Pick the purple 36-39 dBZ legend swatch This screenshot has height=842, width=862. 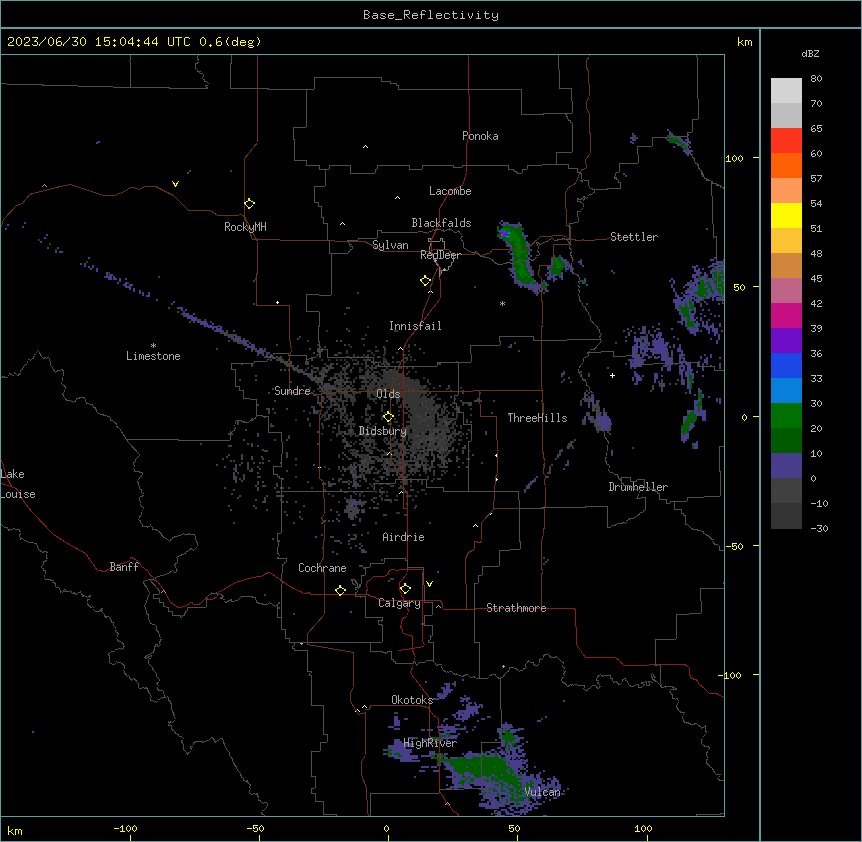coord(786,341)
